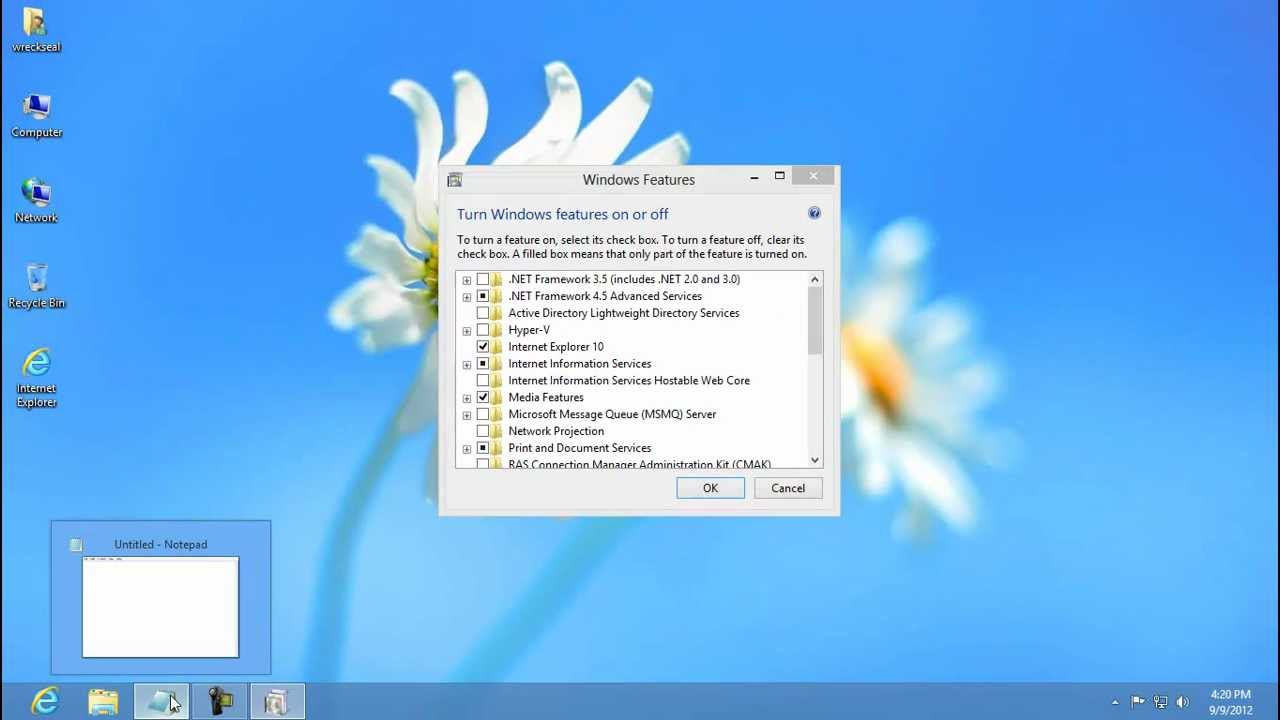Open Action Center flag icon
The height and width of the screenshot is (720, 1280).
tap(1138, 702)
